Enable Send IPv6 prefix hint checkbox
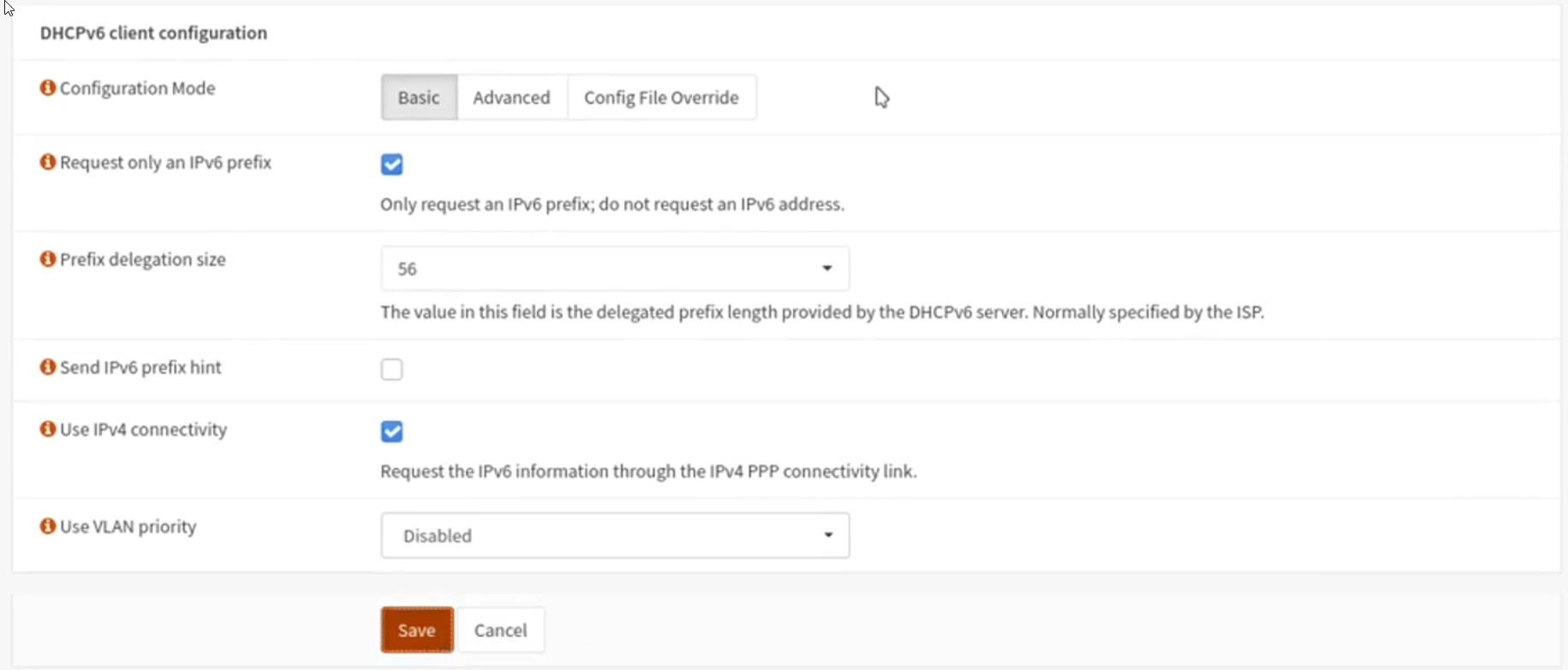Viewport: 1568px width, 670px height. (x=392, y=369)
